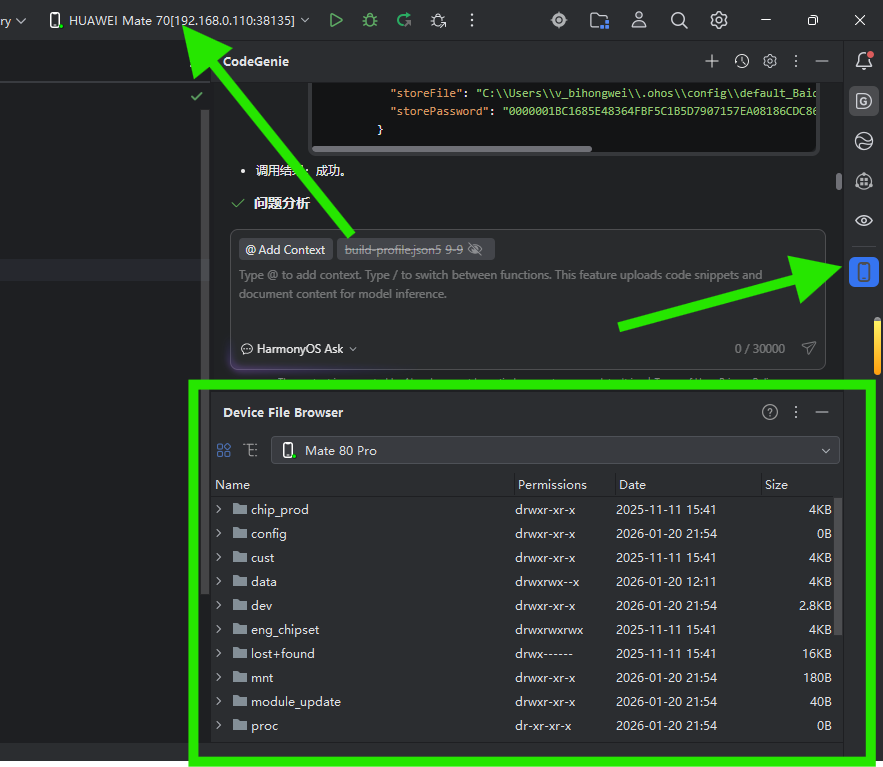Open CodeGenie chat history clock icon
Viewport: 883px width, 767px height.
pos(742,61)
